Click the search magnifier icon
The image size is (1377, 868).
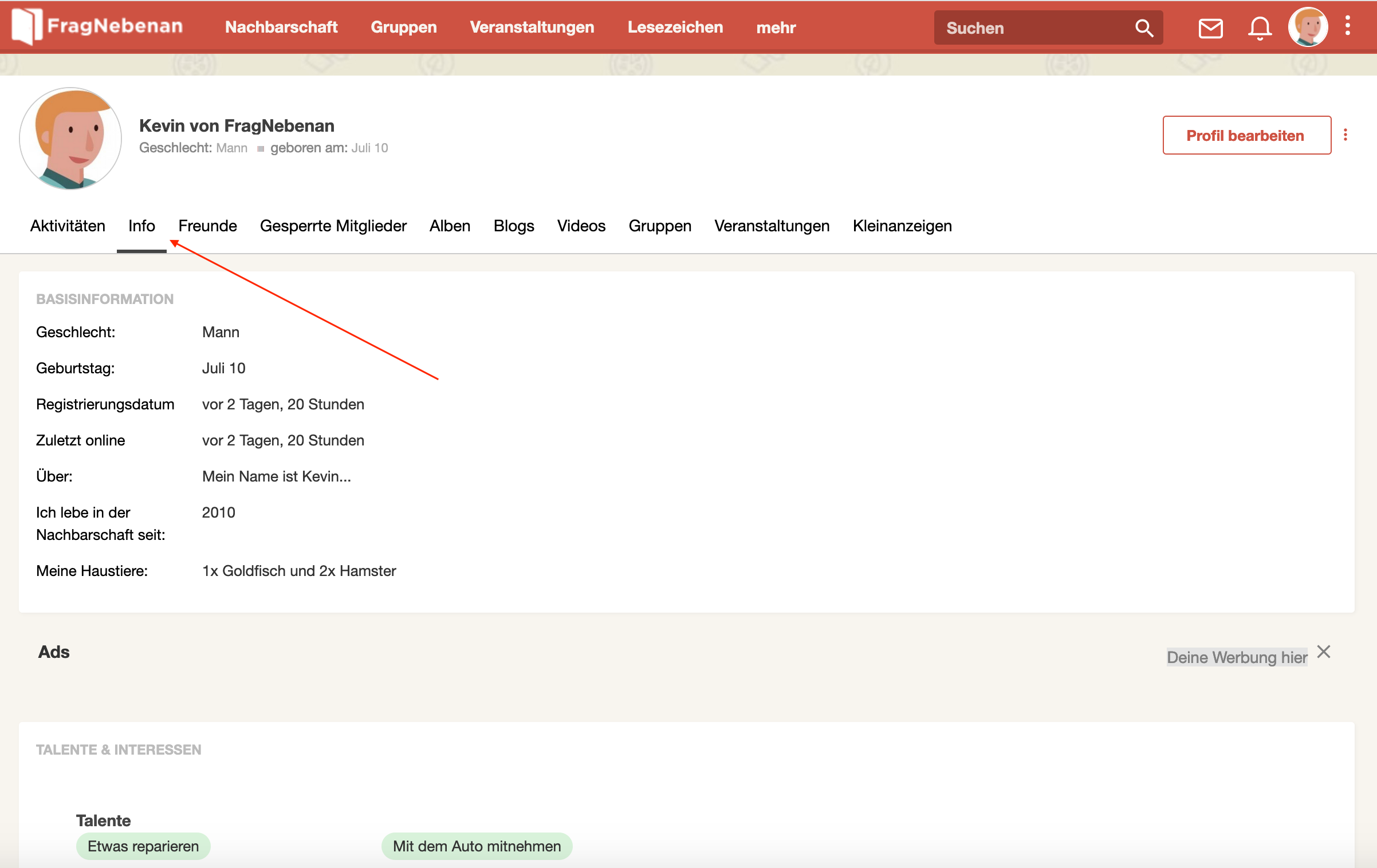coord(1144,27)
